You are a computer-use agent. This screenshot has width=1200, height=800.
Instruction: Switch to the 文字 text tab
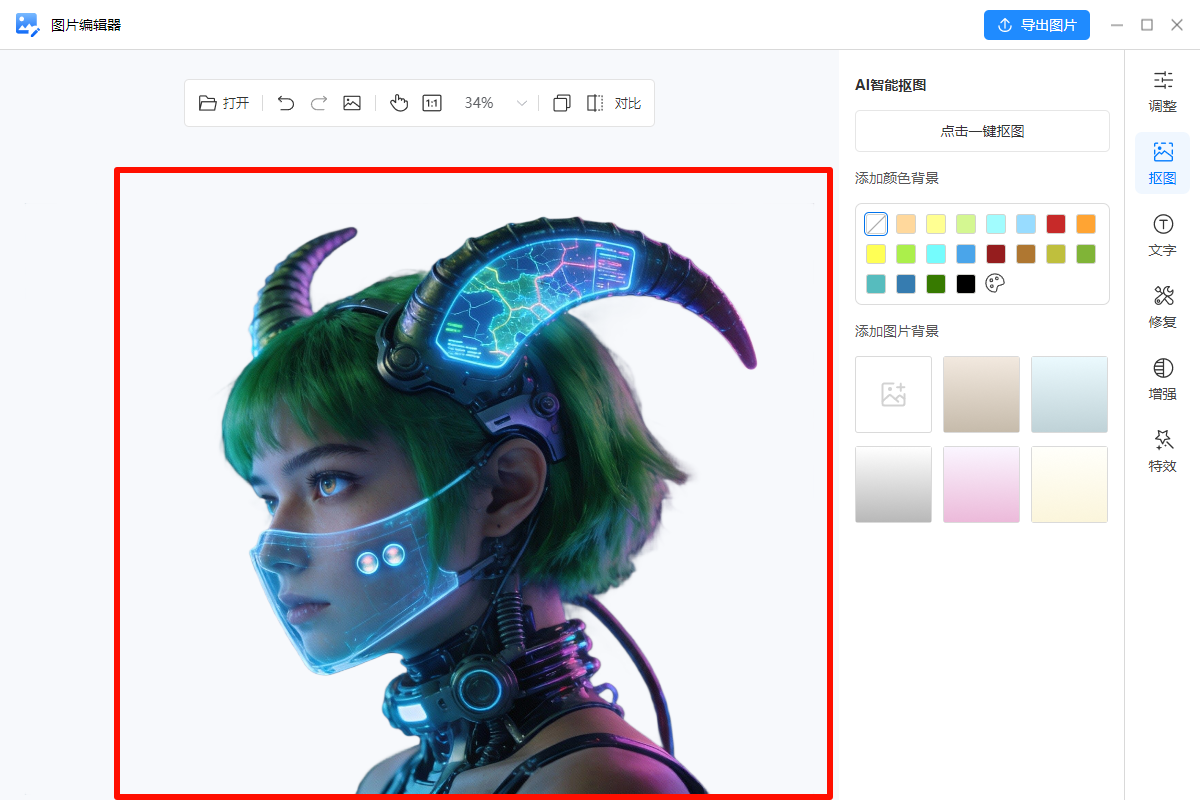(x=1162, y=235)
